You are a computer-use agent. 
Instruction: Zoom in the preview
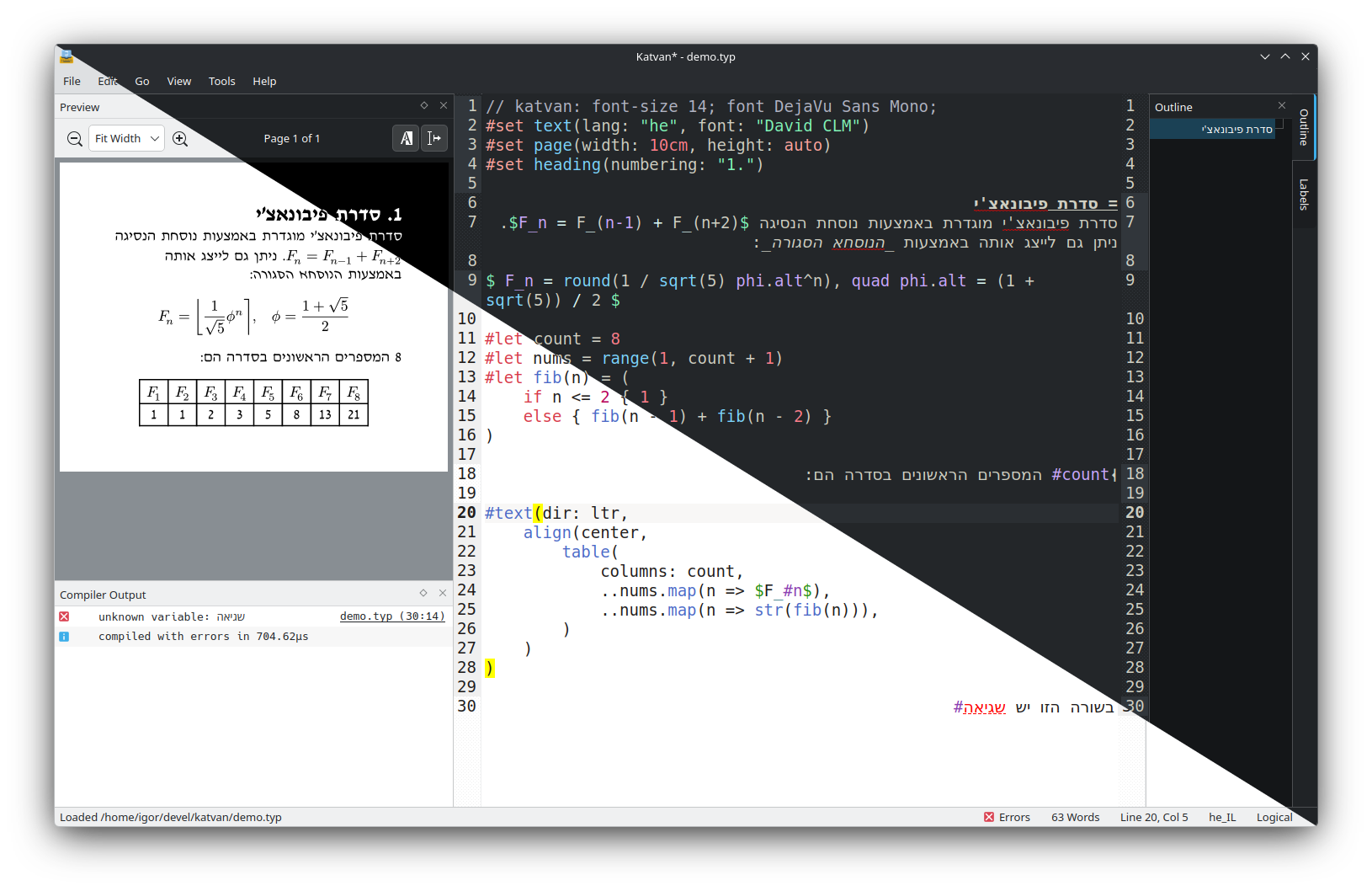pos(180,139)
